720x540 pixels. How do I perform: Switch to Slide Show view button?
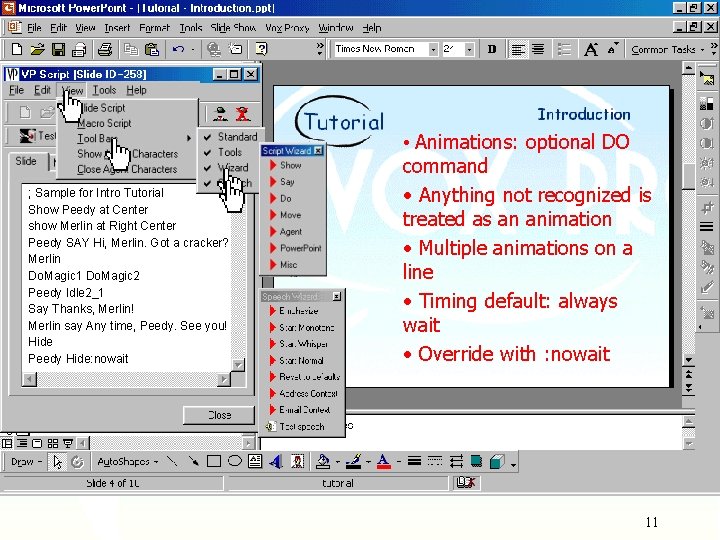tap(68, 444)
